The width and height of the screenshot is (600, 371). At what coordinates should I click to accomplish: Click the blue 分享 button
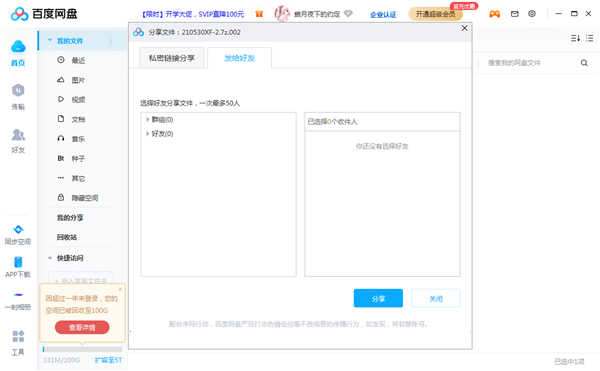click(x=378, y=298)
